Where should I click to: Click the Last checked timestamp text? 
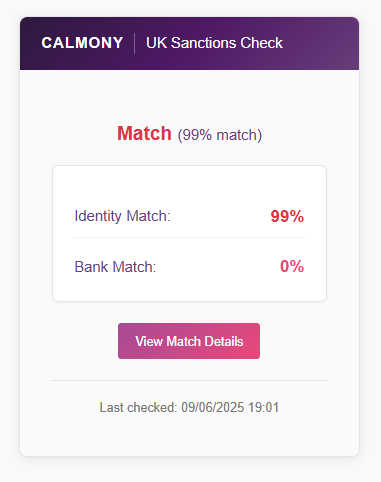click(x=189, y=407)
